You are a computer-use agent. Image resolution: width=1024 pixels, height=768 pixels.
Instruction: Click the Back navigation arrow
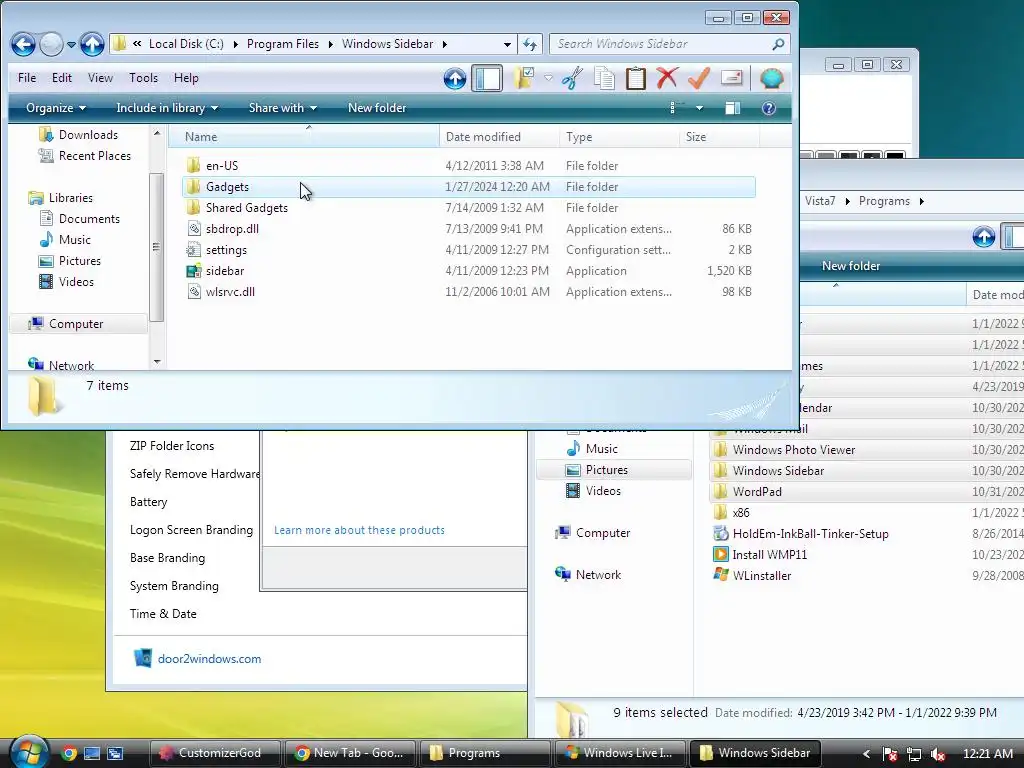click(24, 44)
